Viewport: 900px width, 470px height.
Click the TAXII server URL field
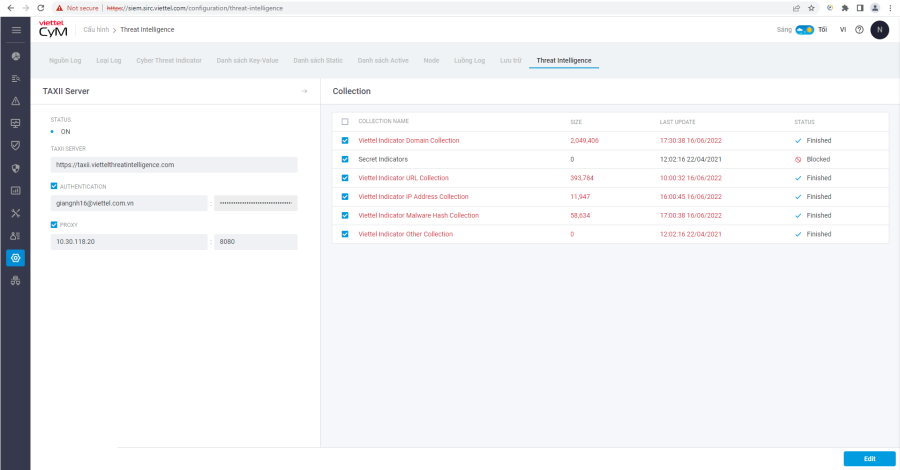174,165
